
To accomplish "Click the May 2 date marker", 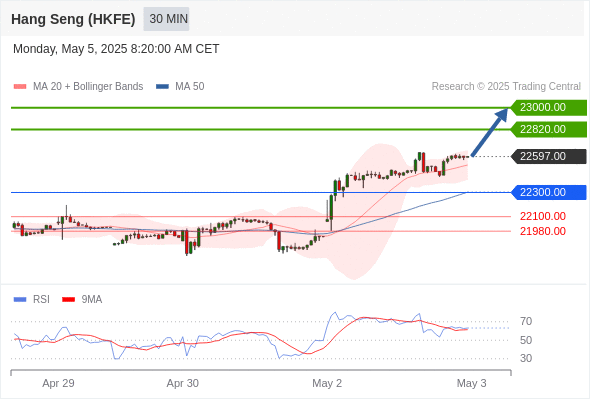I will tap(327, 383).
